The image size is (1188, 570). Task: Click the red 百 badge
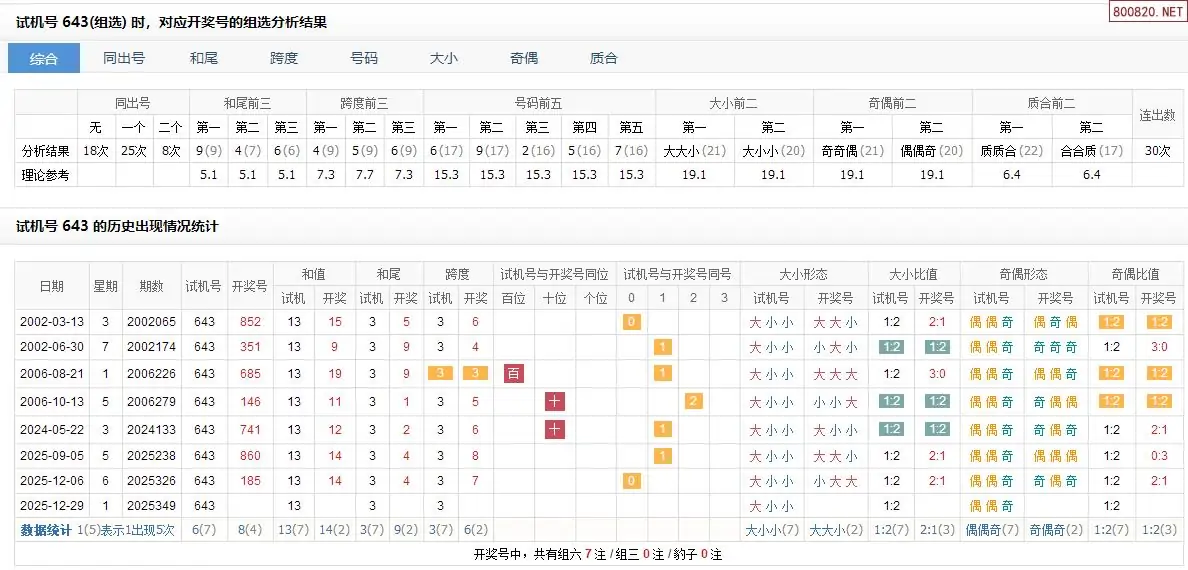pos(514,374)
